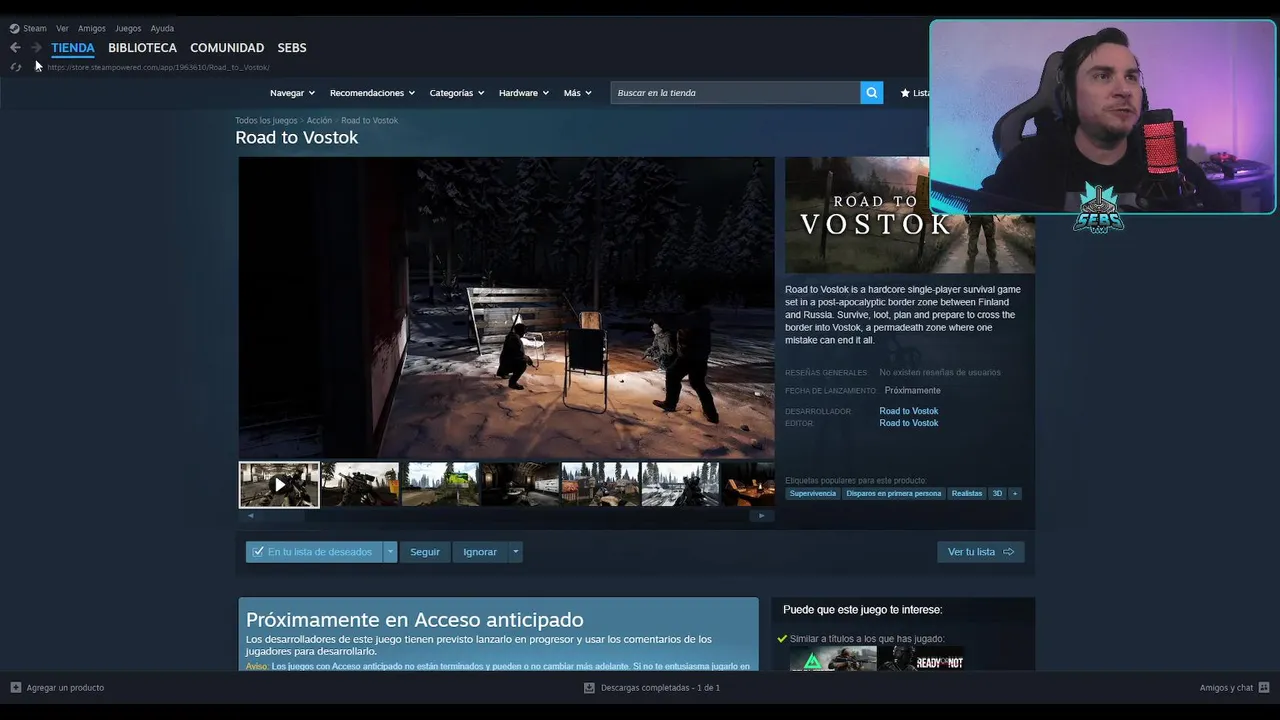The image size is (1280, 720).
Task: Open the downloads icon in status bar
Action: [x=589, y=688]
